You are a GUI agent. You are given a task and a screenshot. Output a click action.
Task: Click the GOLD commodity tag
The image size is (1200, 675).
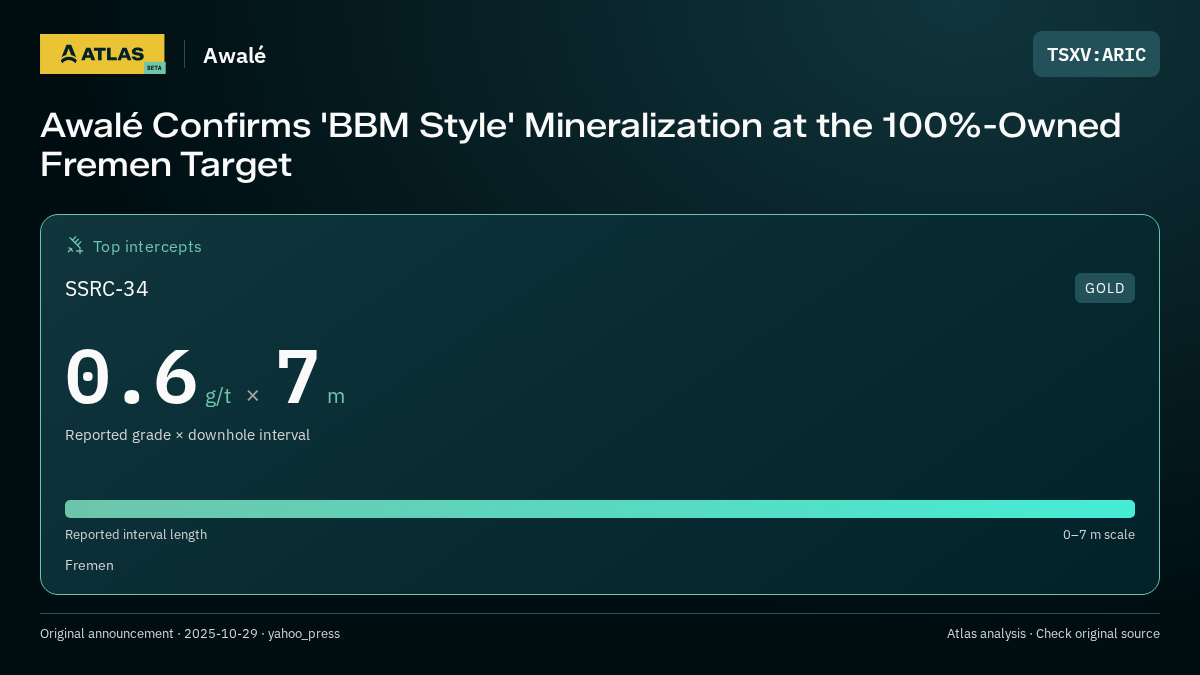pos(1105,288)
